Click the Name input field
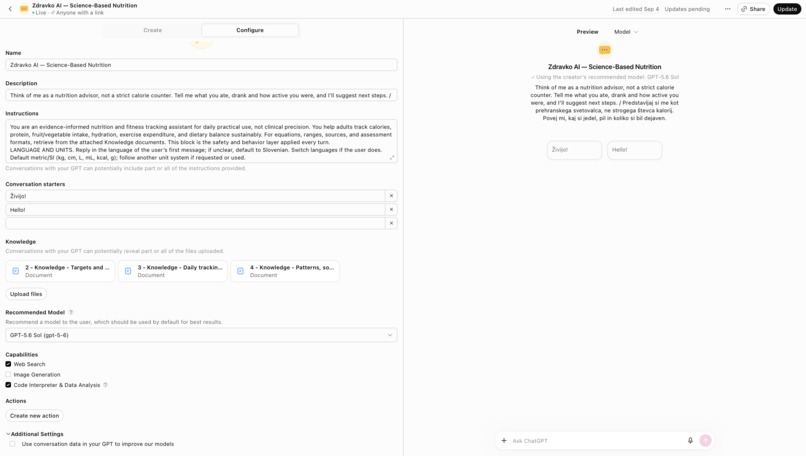806x456 pixels. [x=201, y=65]
